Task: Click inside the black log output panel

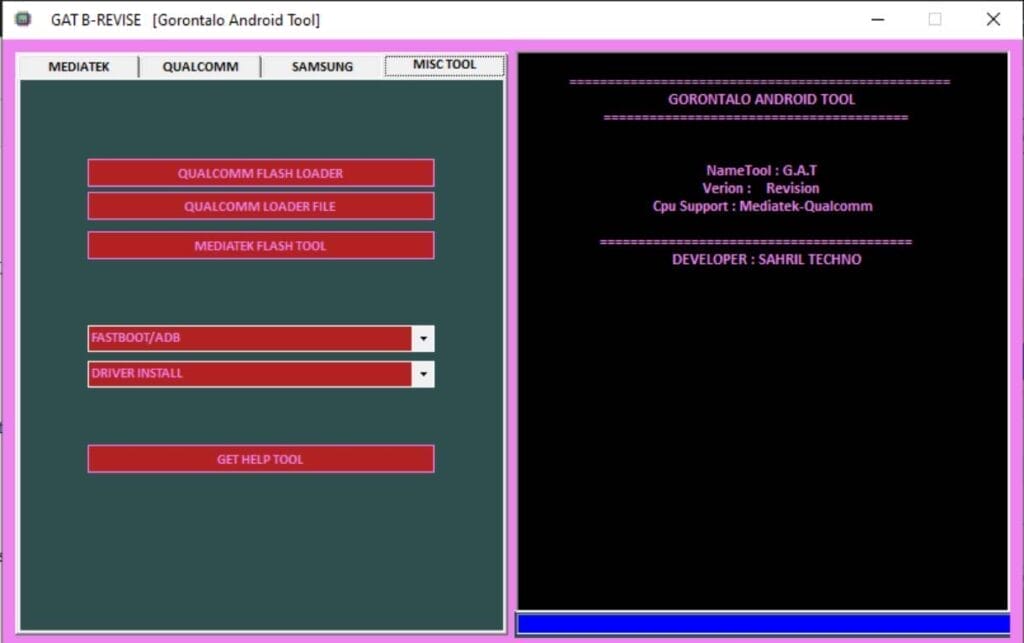Action: (x=765, y=450)
